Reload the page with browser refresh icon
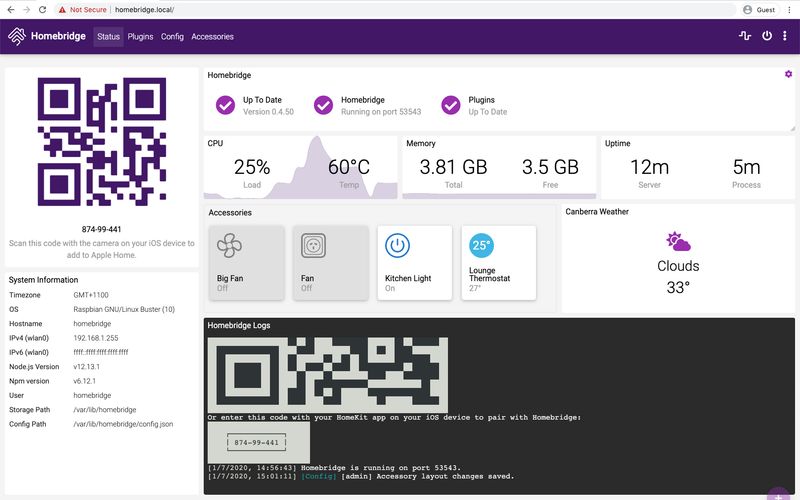800x500 pixels. point(42,9)
